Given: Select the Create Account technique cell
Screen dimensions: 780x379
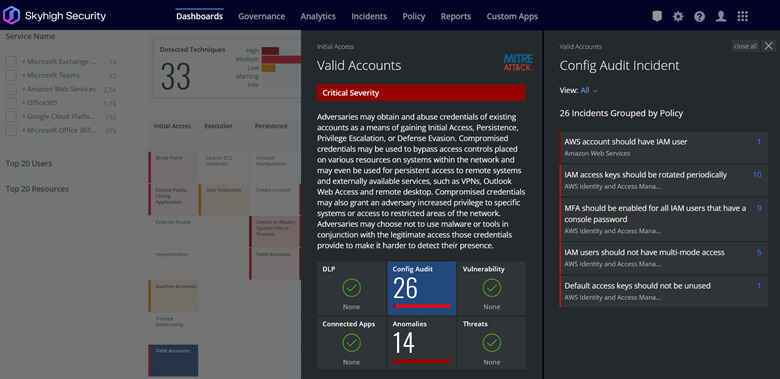Looking at the screenshot, I should click(x=275, y=199).
